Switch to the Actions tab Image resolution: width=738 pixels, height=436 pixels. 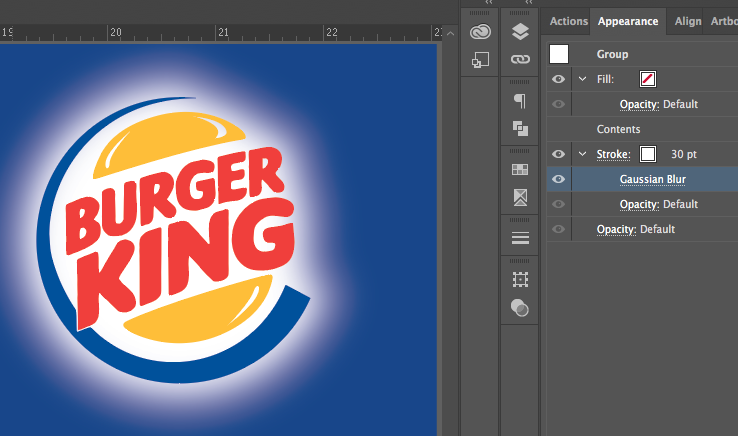569,21
